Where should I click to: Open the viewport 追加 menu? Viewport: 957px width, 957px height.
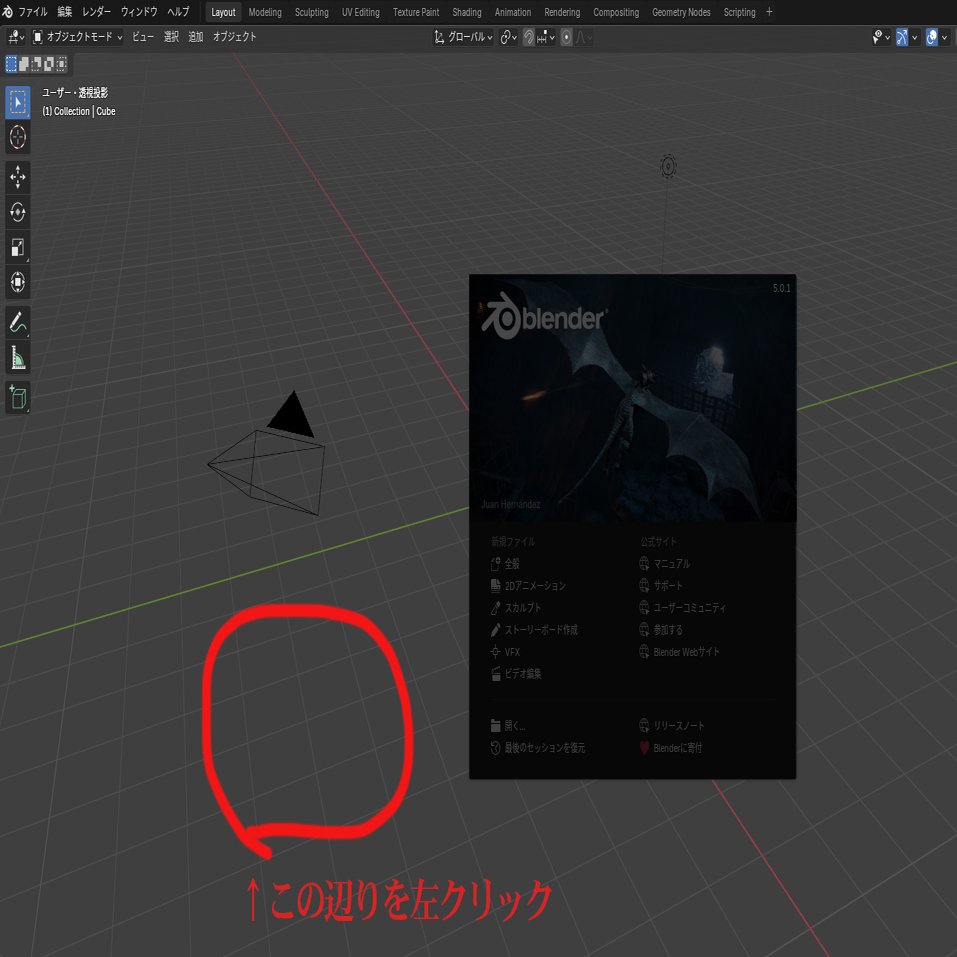pos(195,37)
